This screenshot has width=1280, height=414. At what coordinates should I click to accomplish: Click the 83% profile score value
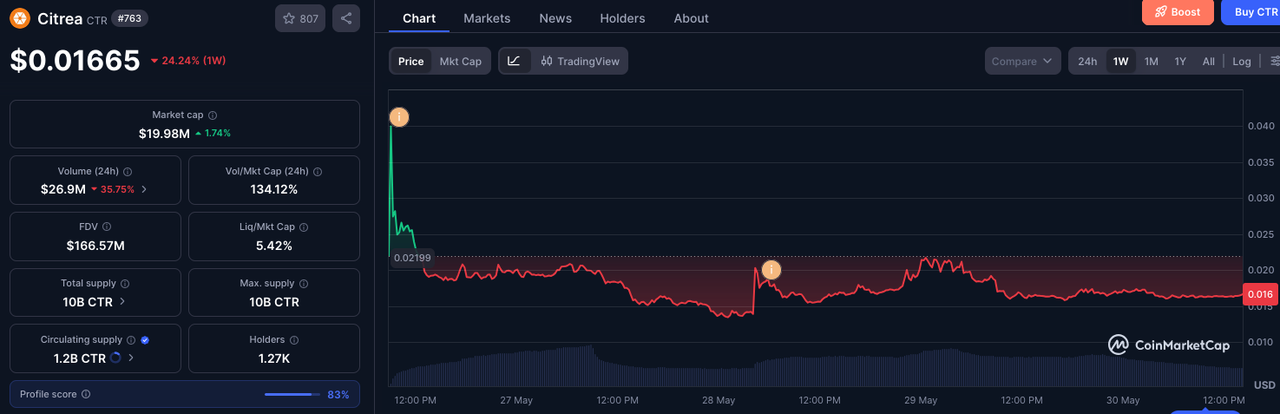(x=338, y=394)
